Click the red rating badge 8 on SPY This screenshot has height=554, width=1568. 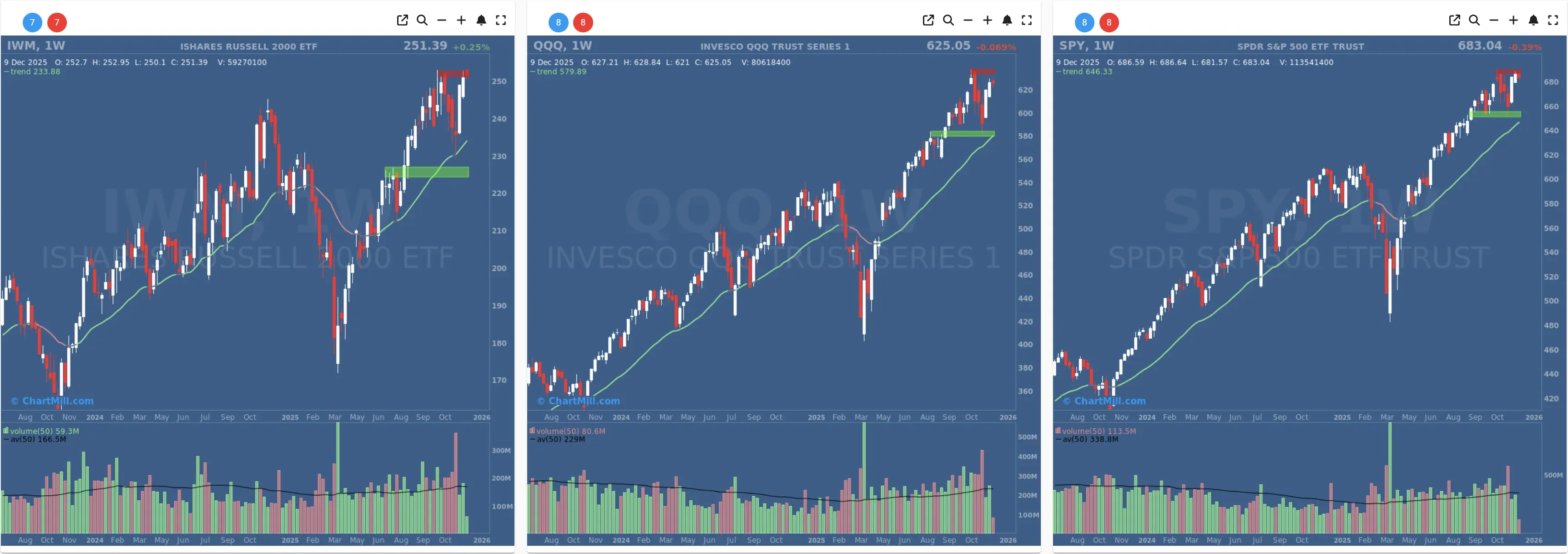(1109, 22)
